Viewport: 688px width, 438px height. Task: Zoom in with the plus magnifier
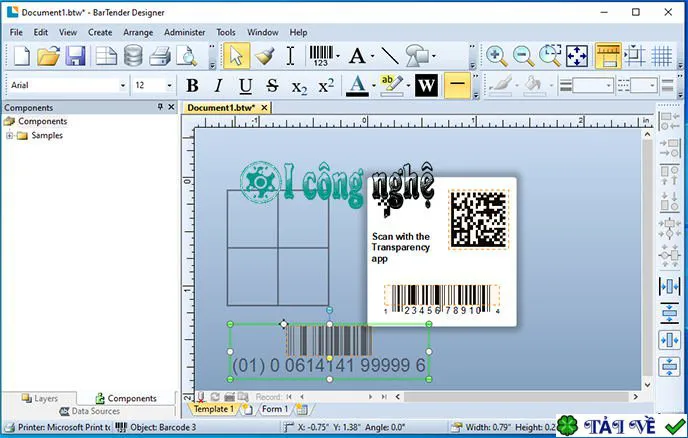(496, 56)
